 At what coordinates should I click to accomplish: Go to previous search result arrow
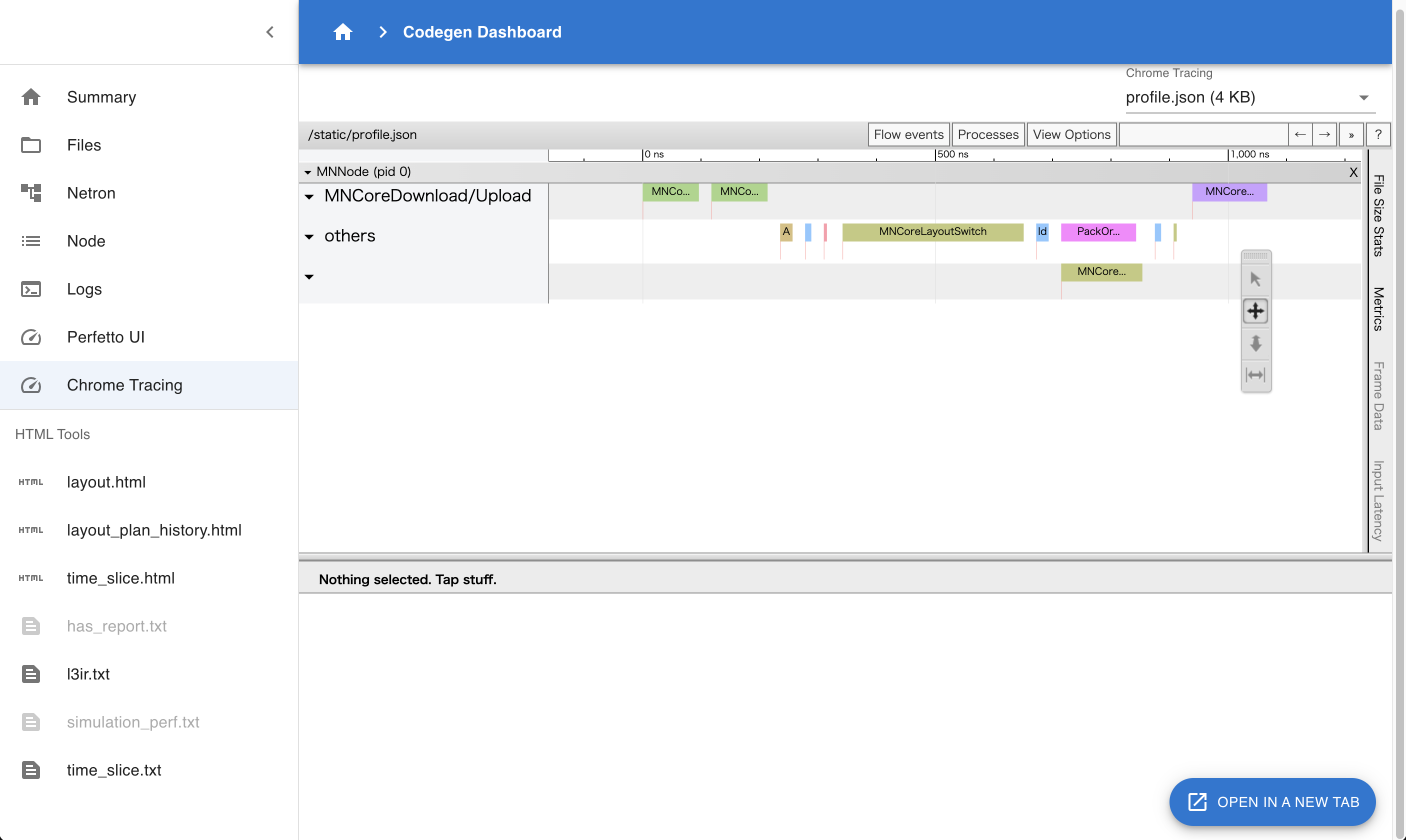click(1300, 134)
